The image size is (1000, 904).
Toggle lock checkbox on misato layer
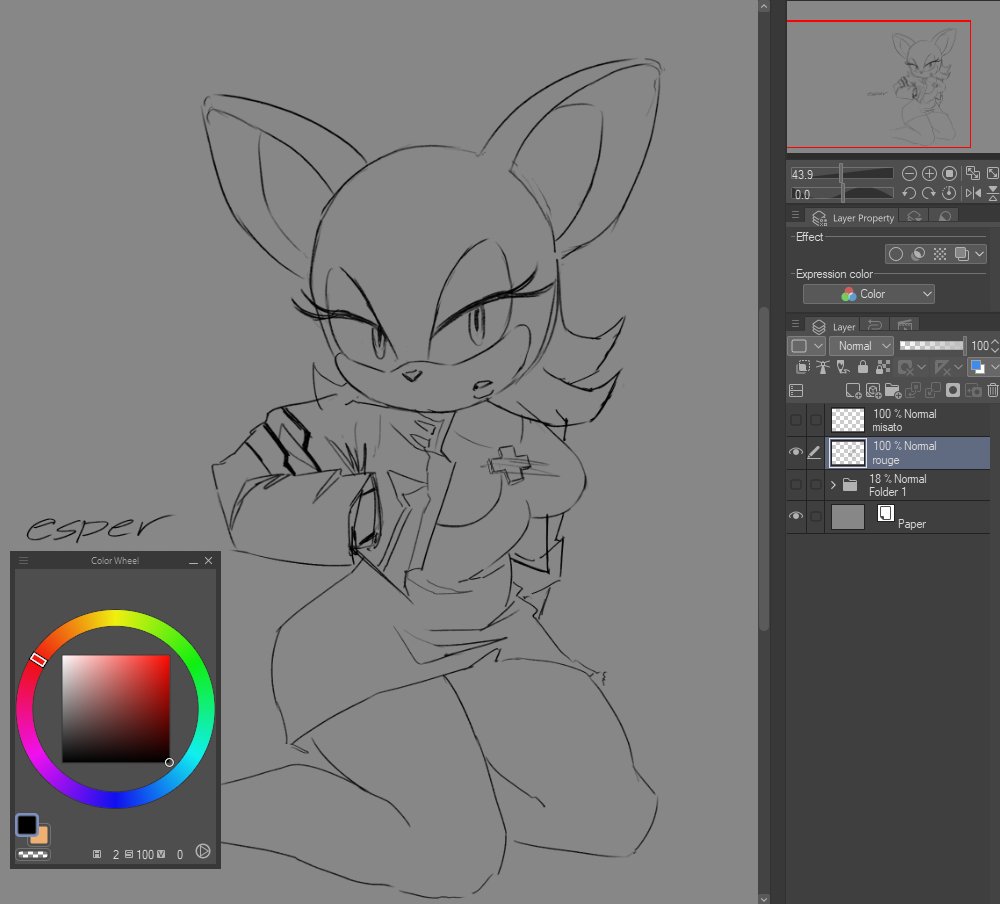pyautogui.click(x=816, y=420)
